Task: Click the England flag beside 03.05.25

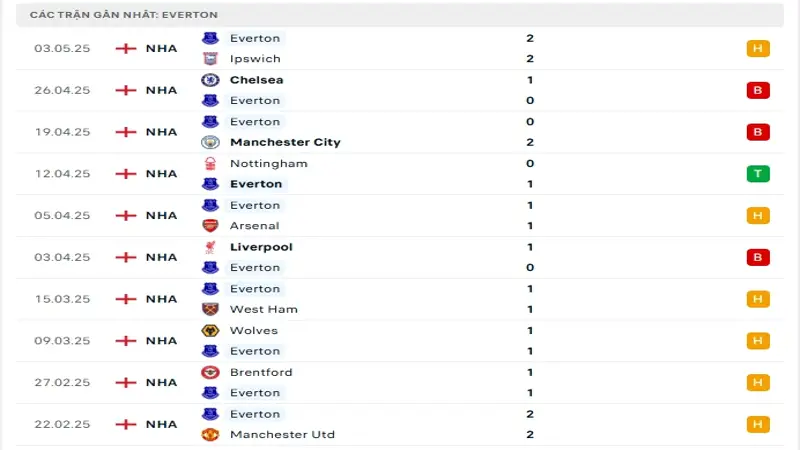Action: click(x=126, y=48)
